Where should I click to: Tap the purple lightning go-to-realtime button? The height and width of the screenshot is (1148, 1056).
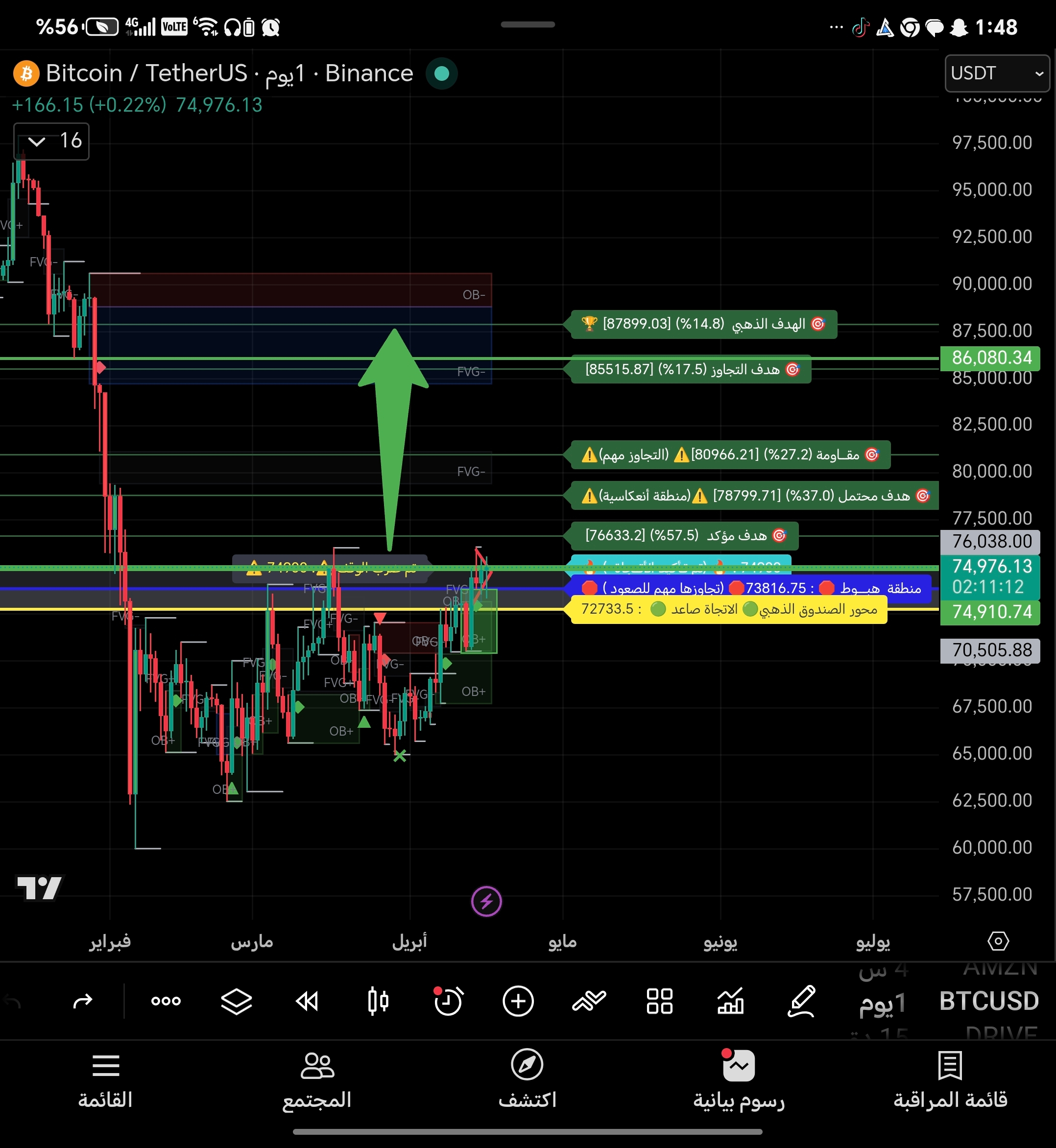point(486,902)
